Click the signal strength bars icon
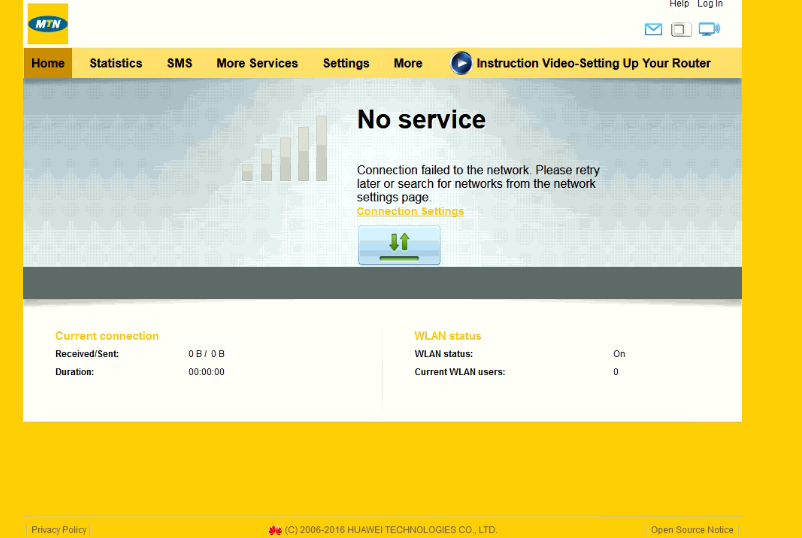Viewport: 802px width, 538px height. pyautogui.click(x=284, y=148)
